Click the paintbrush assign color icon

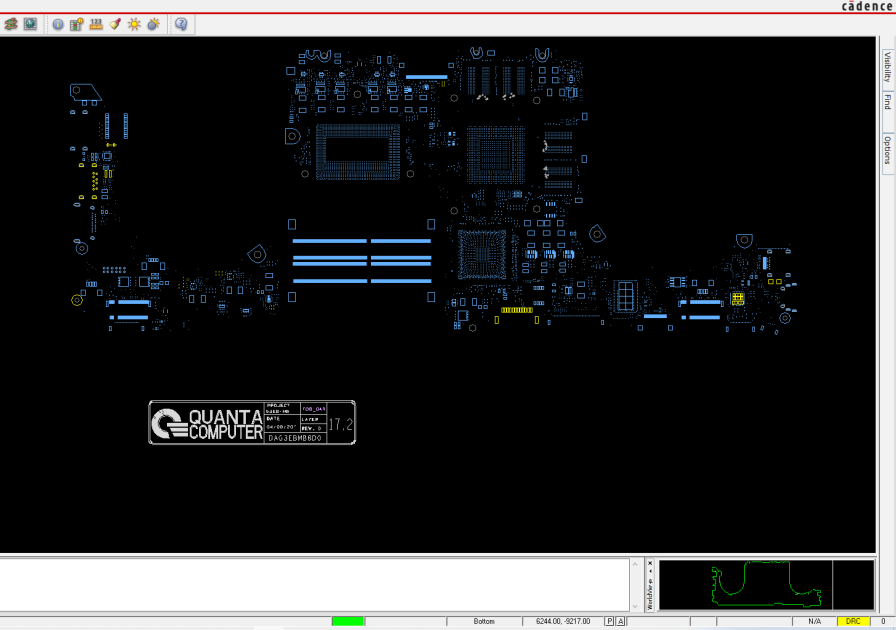coord(115,25)
